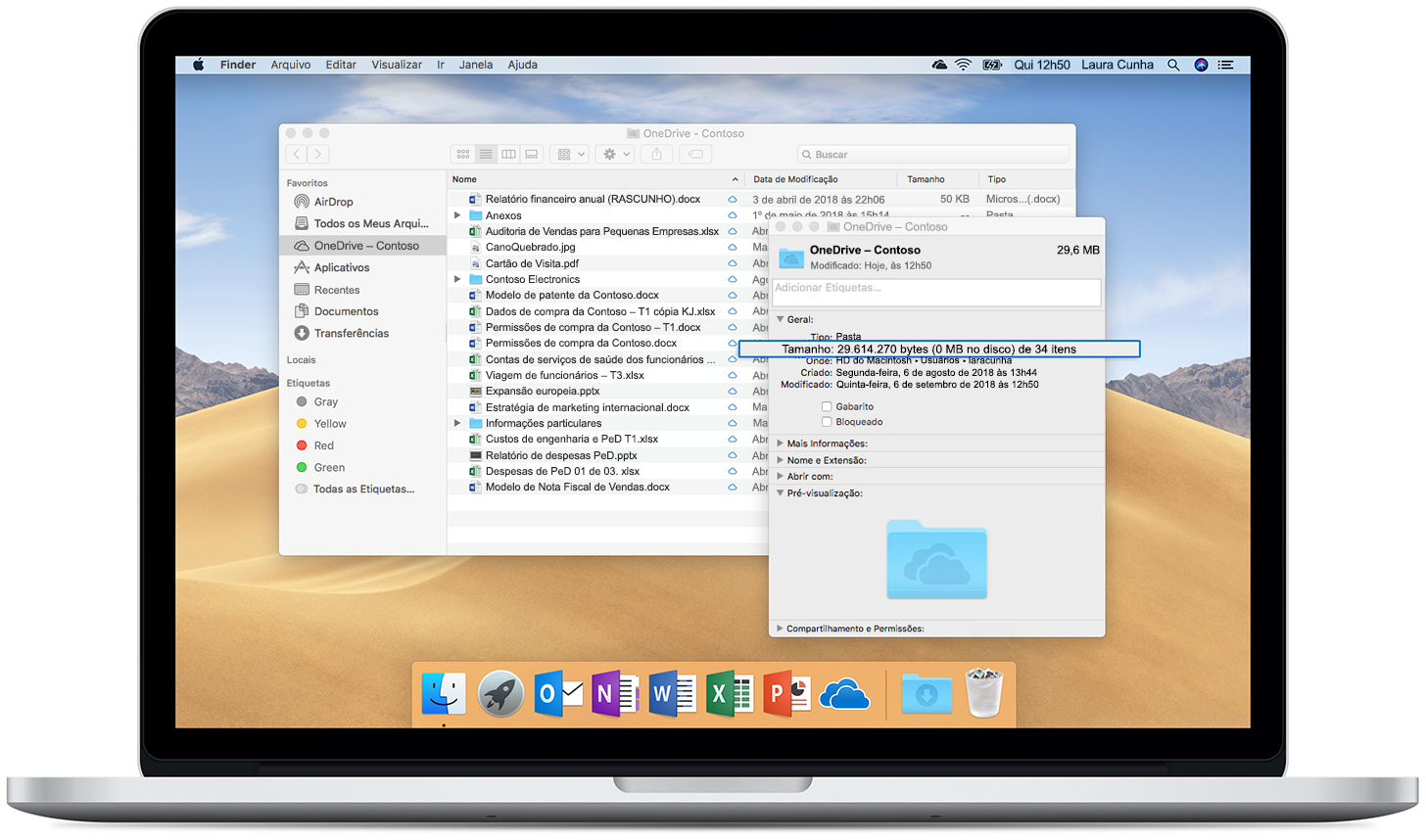Collapse the Pré-visualização section
The image size is (1426, 840).
point(781,493)
